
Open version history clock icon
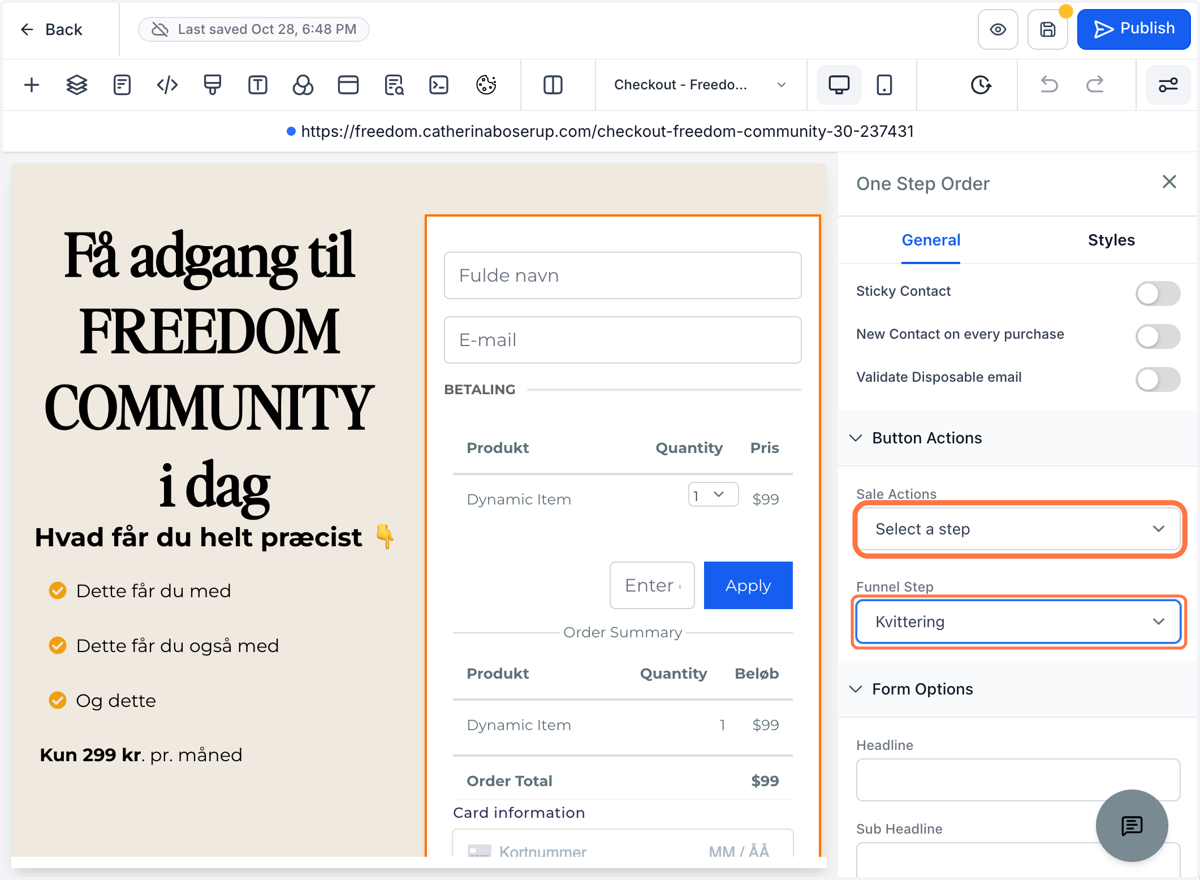(x=981, y=85)
